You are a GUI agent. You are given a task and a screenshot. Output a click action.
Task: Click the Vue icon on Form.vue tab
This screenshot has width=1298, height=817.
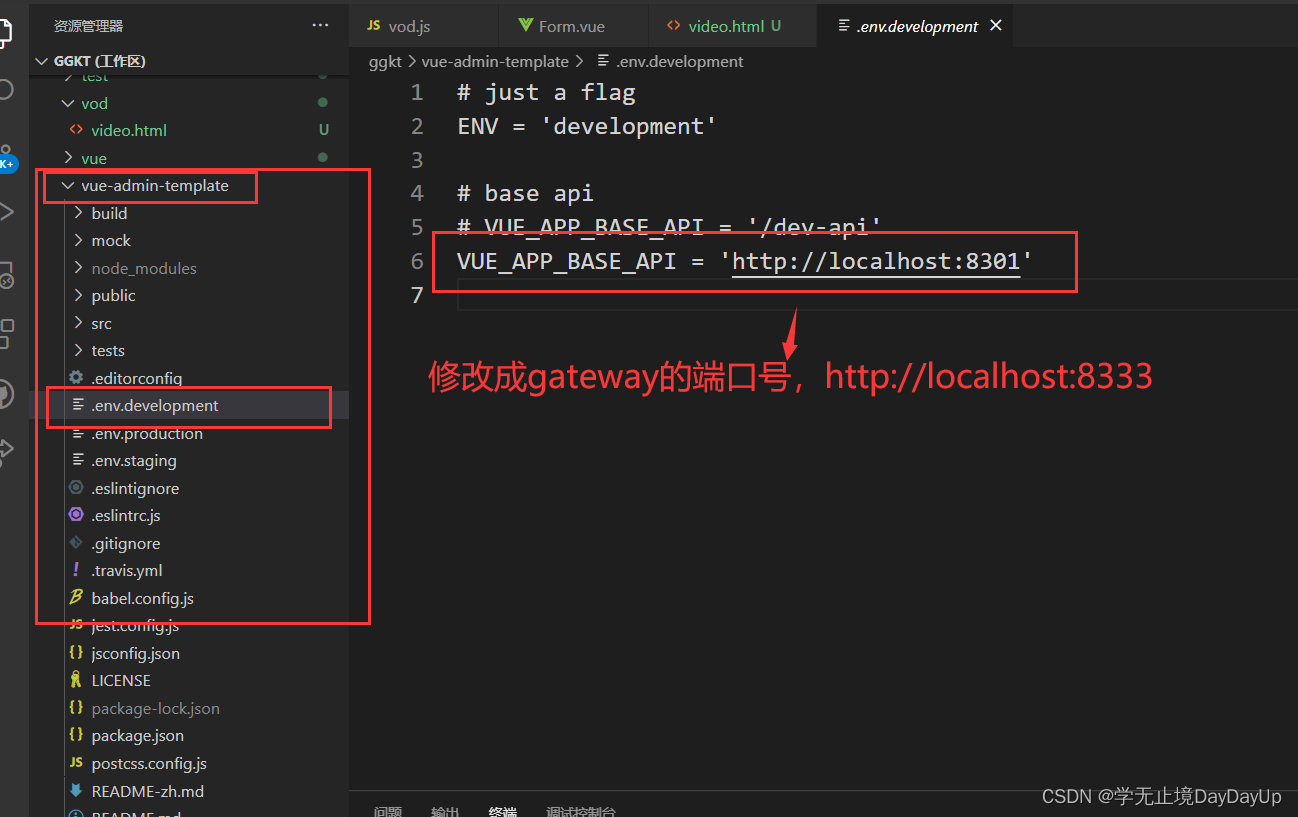click(x=525, y=26)
